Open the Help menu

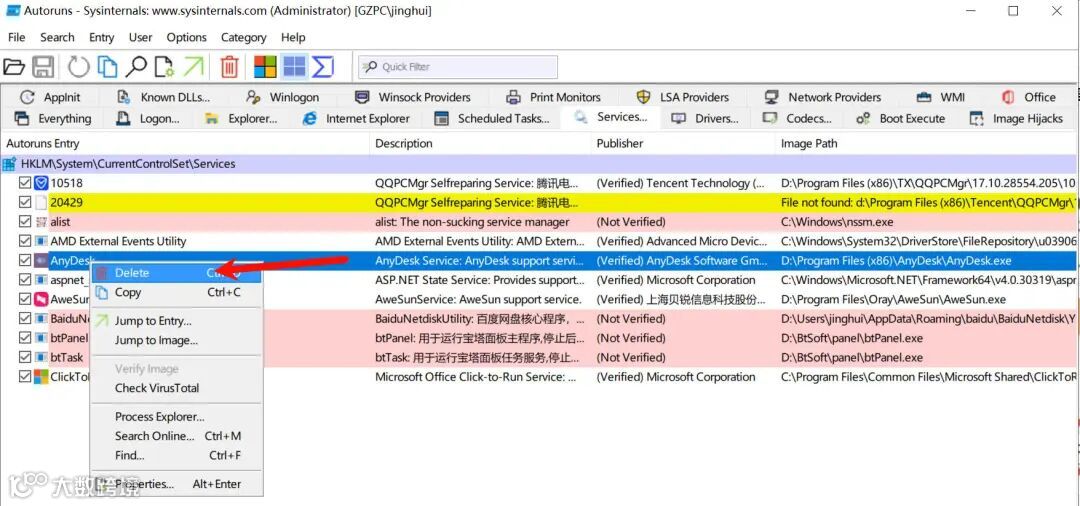(293, 37)
